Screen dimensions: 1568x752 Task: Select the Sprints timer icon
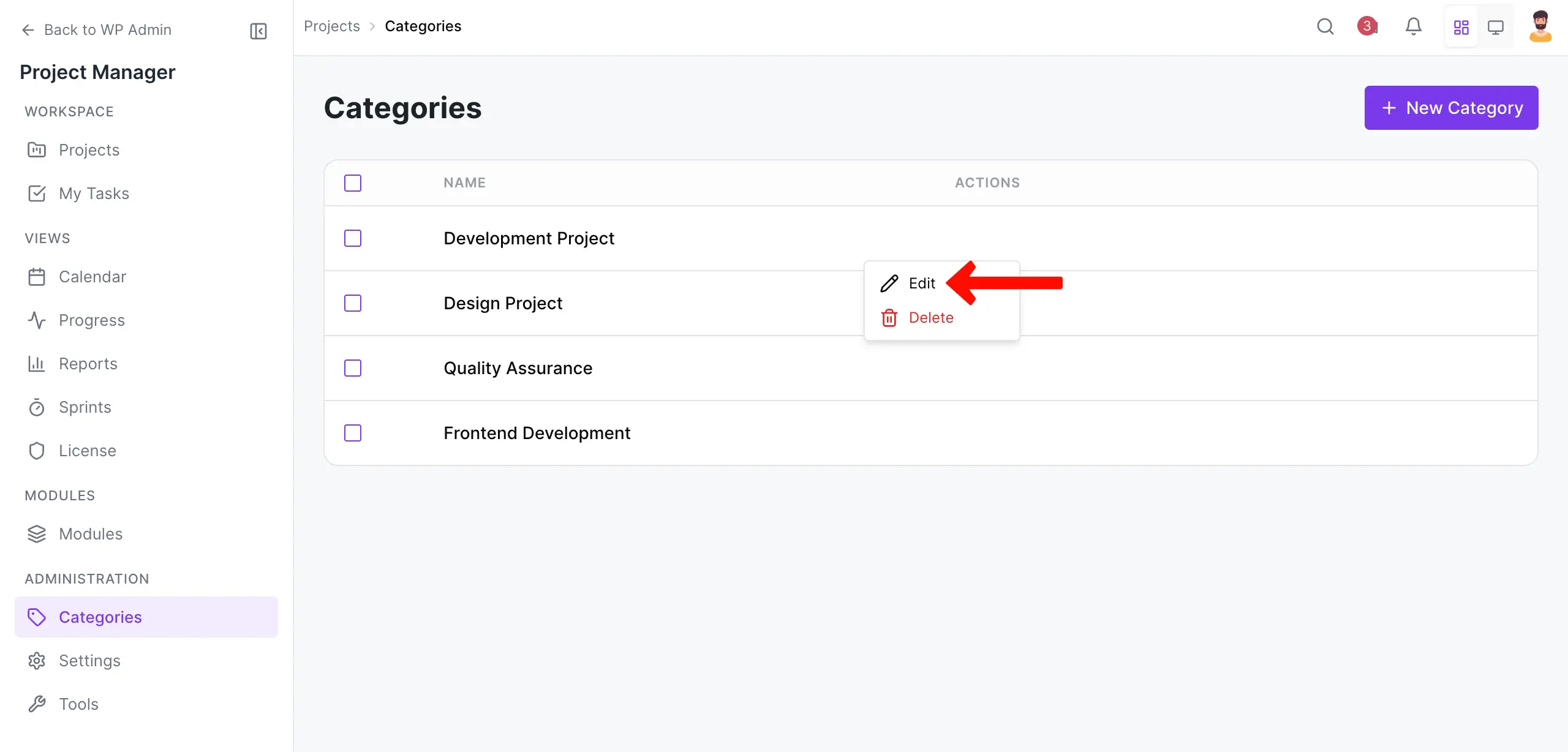[x=37, y=407]
